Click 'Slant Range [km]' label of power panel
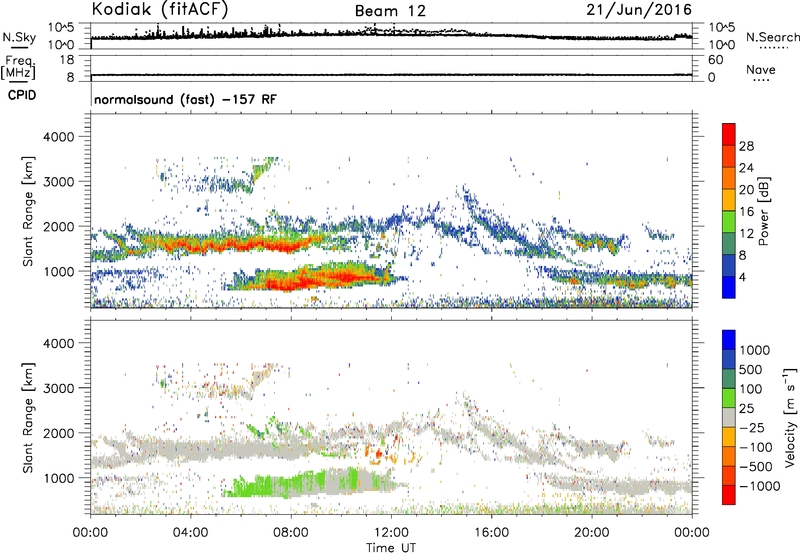Screen dimensions: 800x554 pos(28,212)
